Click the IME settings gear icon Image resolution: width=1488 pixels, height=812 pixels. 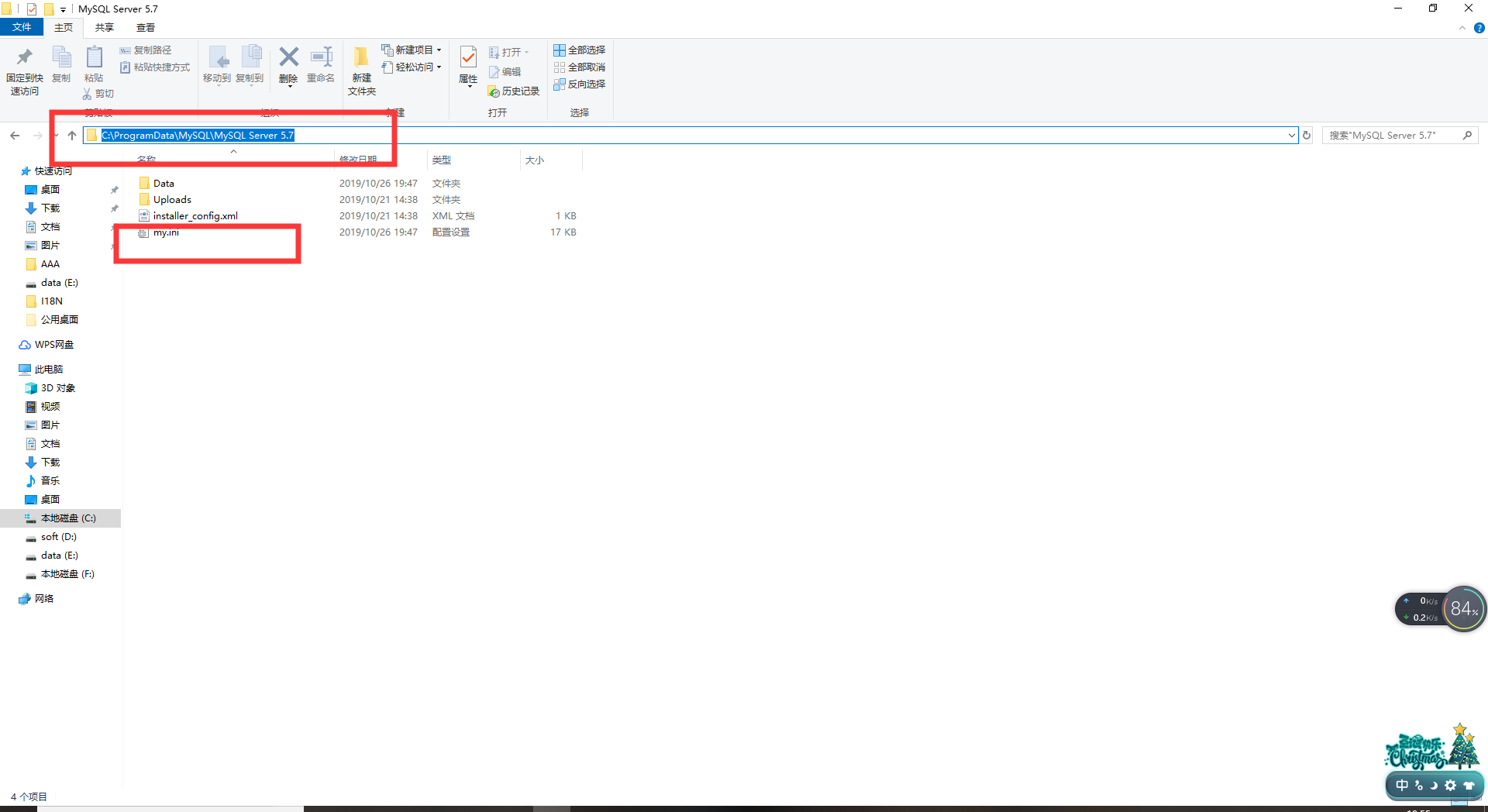1450,785
